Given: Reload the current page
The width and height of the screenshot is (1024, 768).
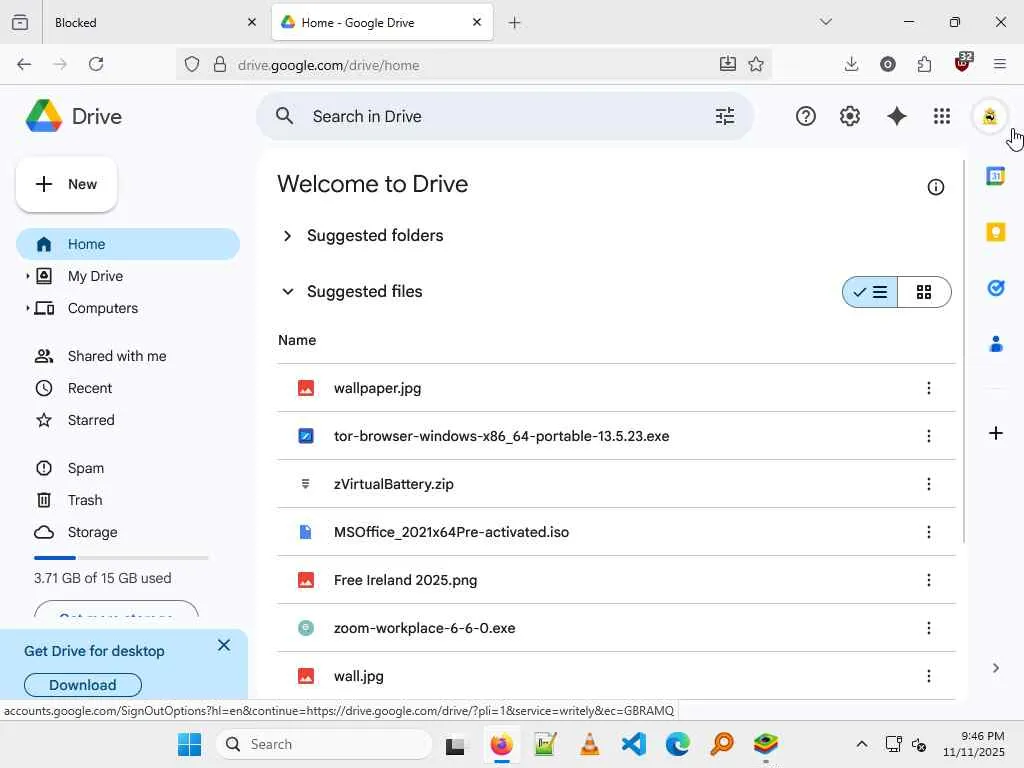Looking at the screenshot, I should tap(96, 64).
